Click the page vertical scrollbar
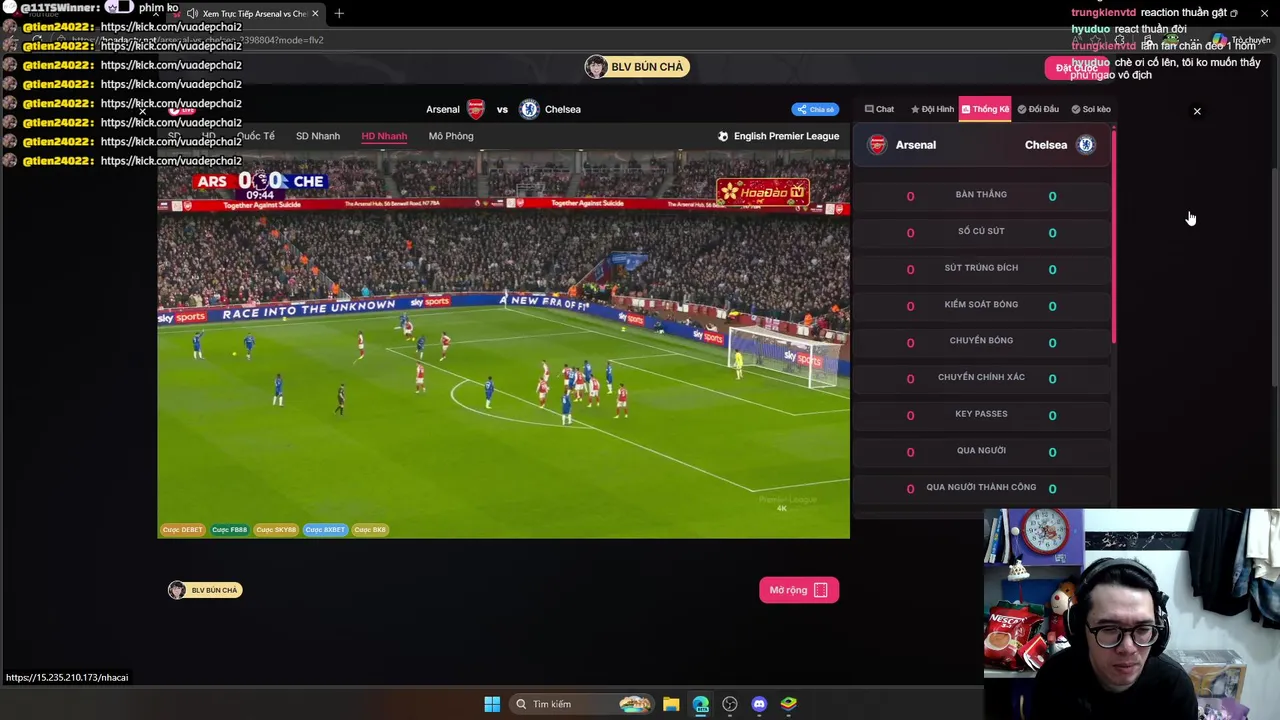The width and height of the screenshot is (1280, 720). 1274,275
